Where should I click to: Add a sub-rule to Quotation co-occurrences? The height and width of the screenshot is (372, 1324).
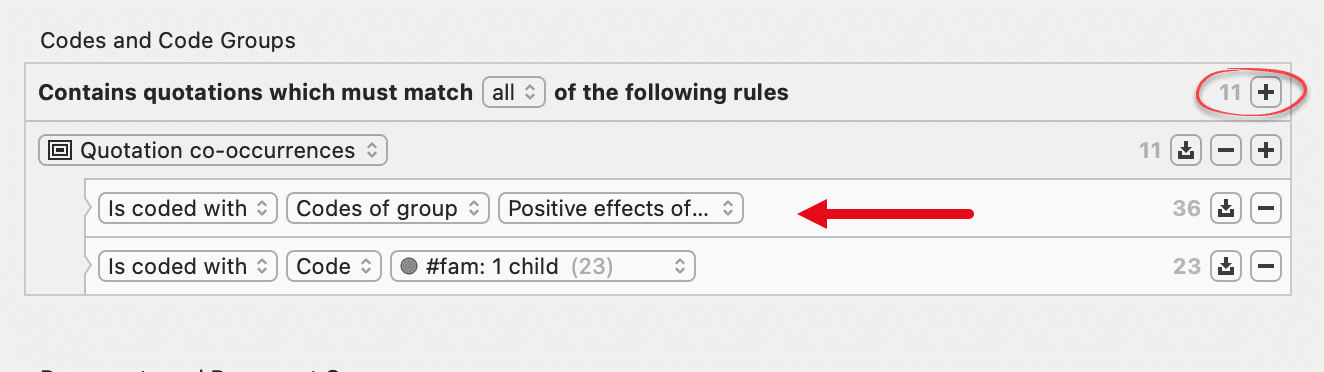[x=1266, y=151]
